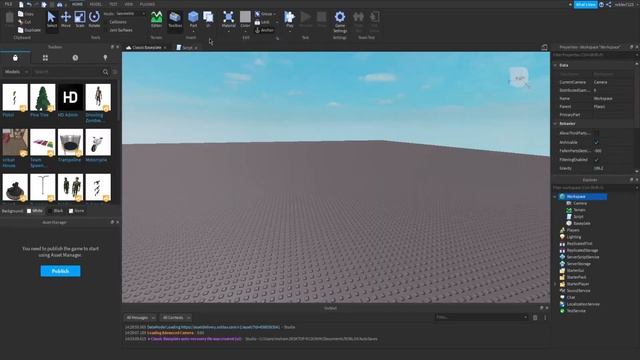Activate the Scale tool
640x360 pixels.
[x=80, y=19]
